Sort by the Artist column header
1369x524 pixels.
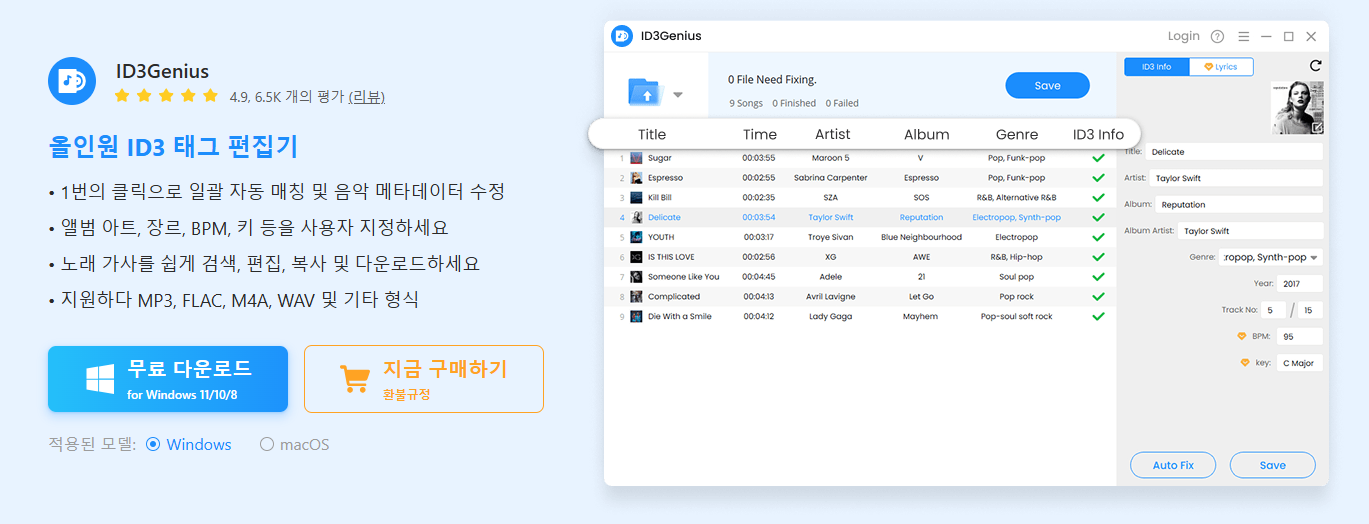click(832, 134)
